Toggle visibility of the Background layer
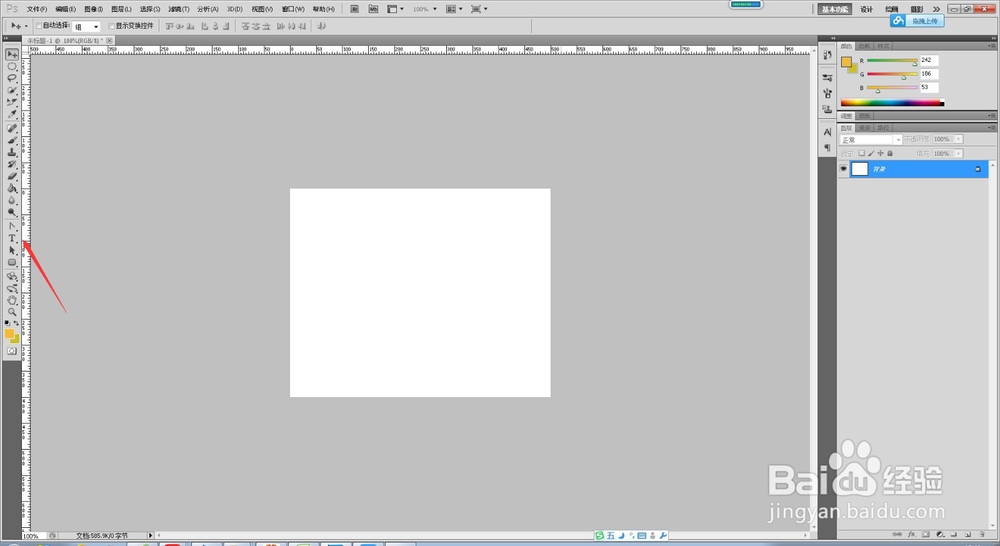 (x=844, y=169)
